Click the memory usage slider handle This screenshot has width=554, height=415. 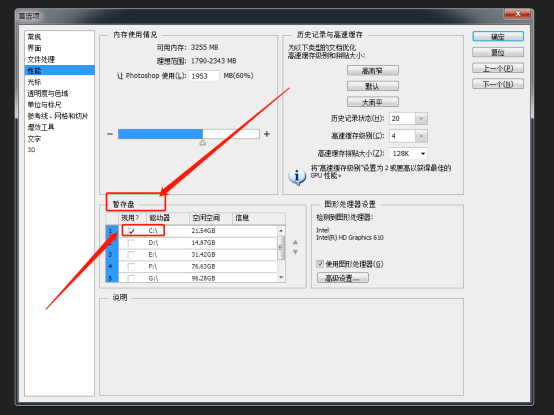[202, 143]
